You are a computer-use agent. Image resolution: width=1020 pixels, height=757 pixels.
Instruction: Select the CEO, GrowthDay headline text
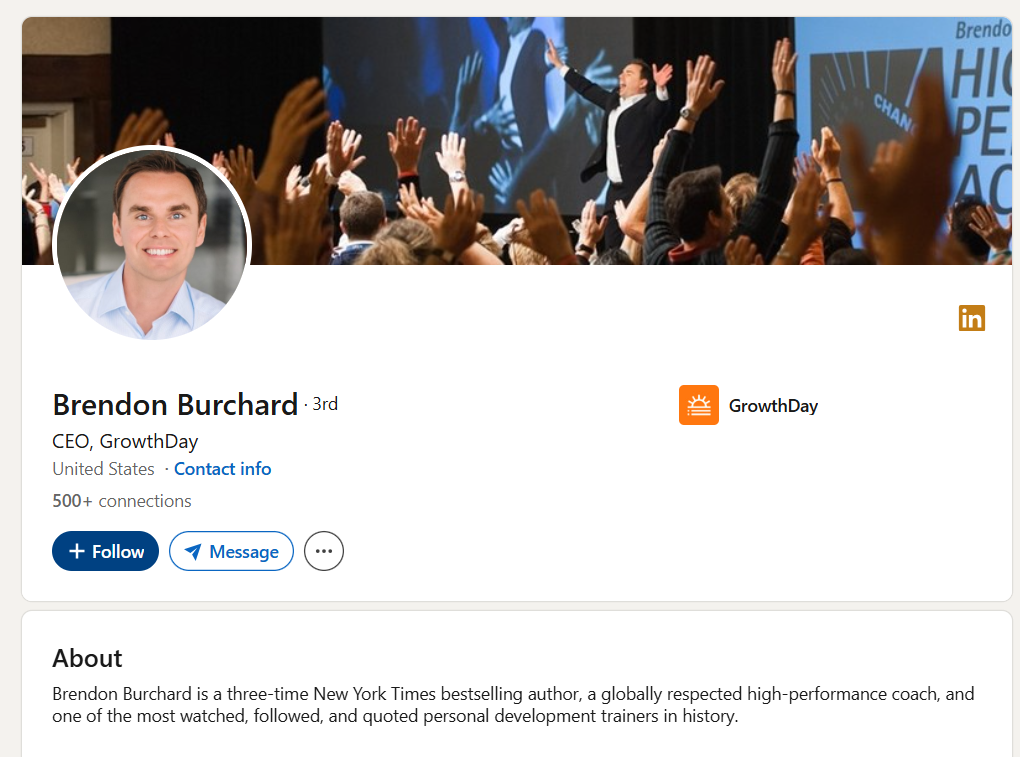[125, 442]
